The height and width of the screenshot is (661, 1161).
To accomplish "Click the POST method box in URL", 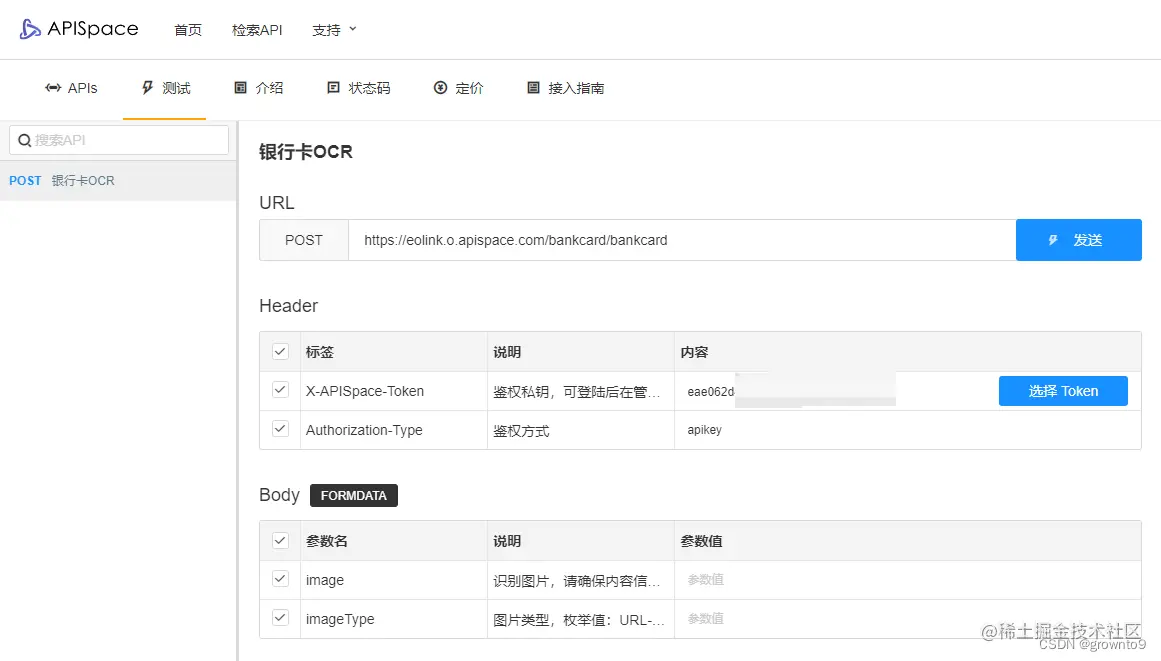I will (x=304, y=240).
